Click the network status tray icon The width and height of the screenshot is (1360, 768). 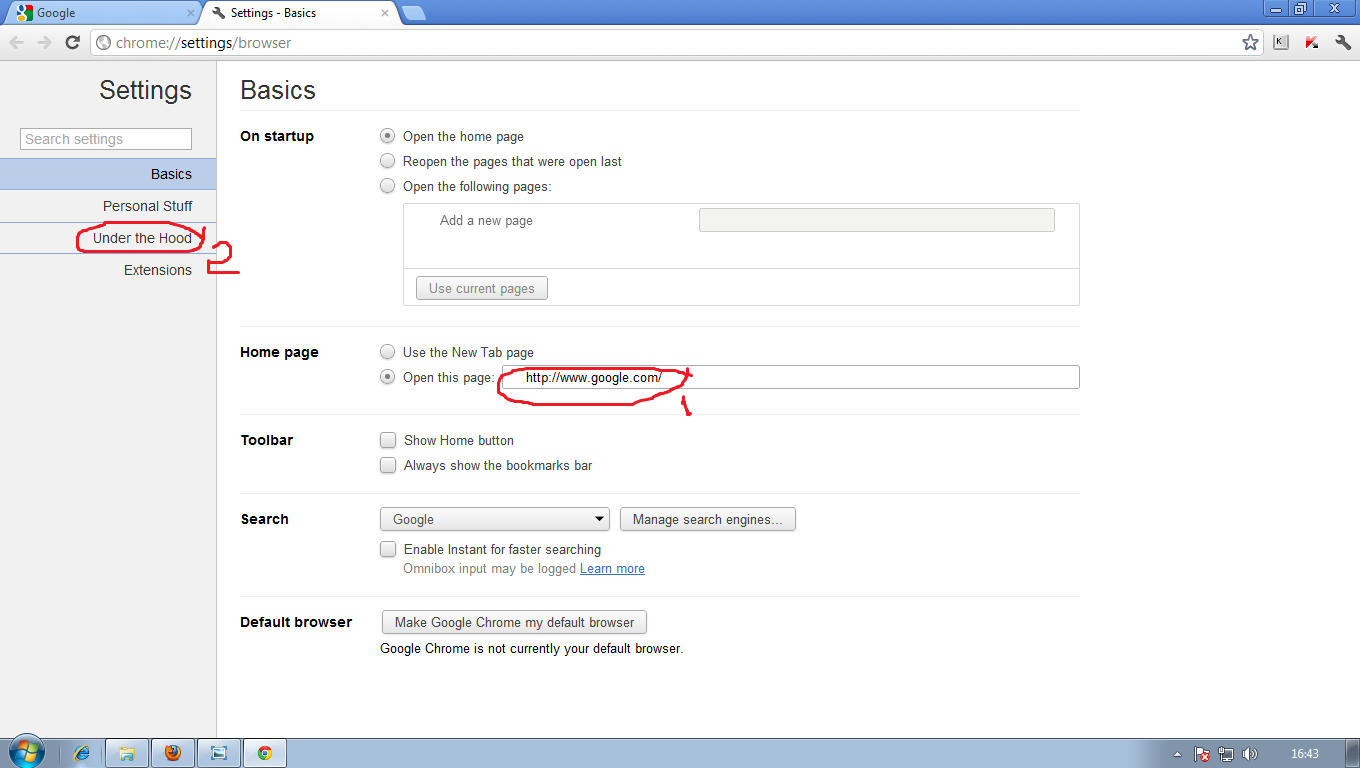[x=1226, y=754]
